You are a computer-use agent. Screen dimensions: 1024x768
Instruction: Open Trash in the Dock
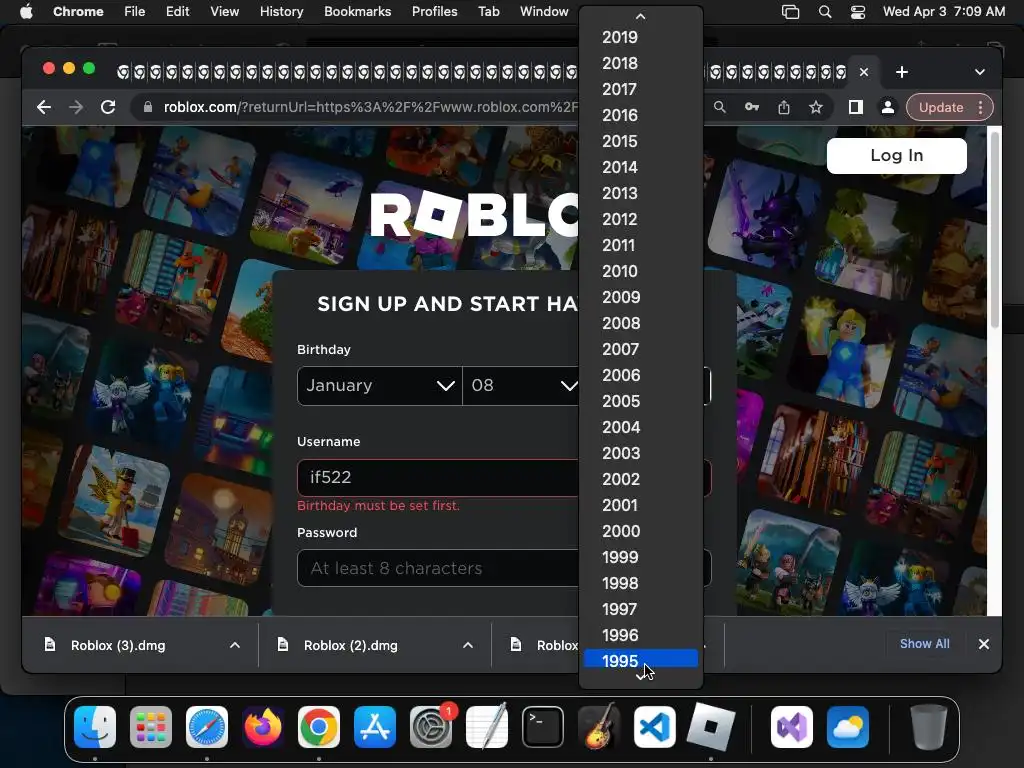coord(929,727)
